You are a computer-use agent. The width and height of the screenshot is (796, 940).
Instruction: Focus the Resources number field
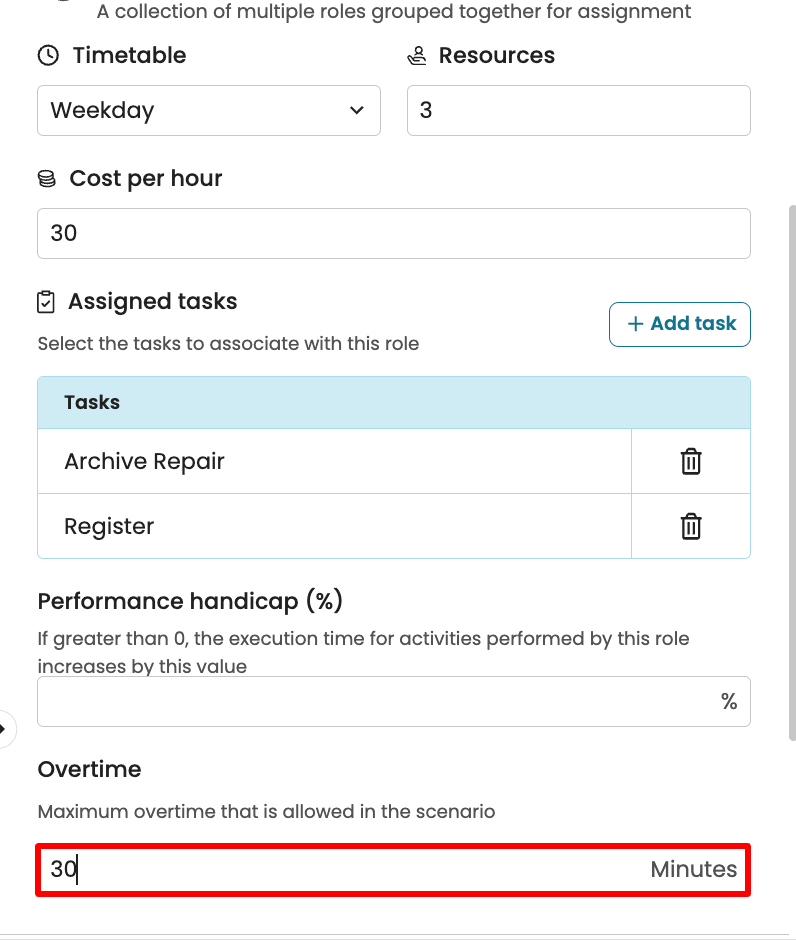click(578, 110)
